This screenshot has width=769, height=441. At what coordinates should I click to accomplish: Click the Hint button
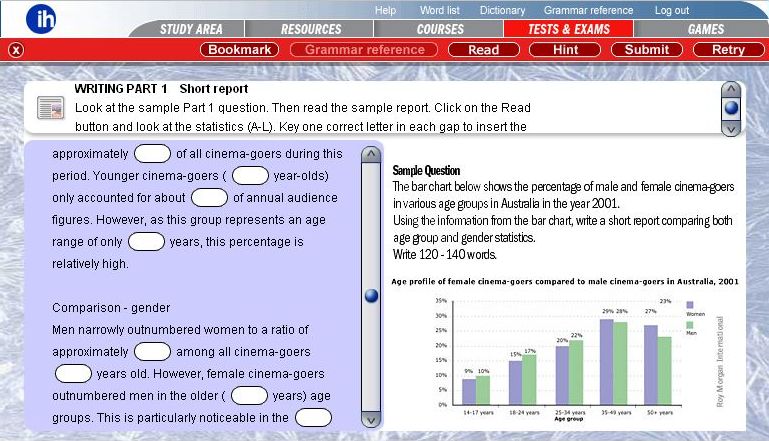click(565, 50)
